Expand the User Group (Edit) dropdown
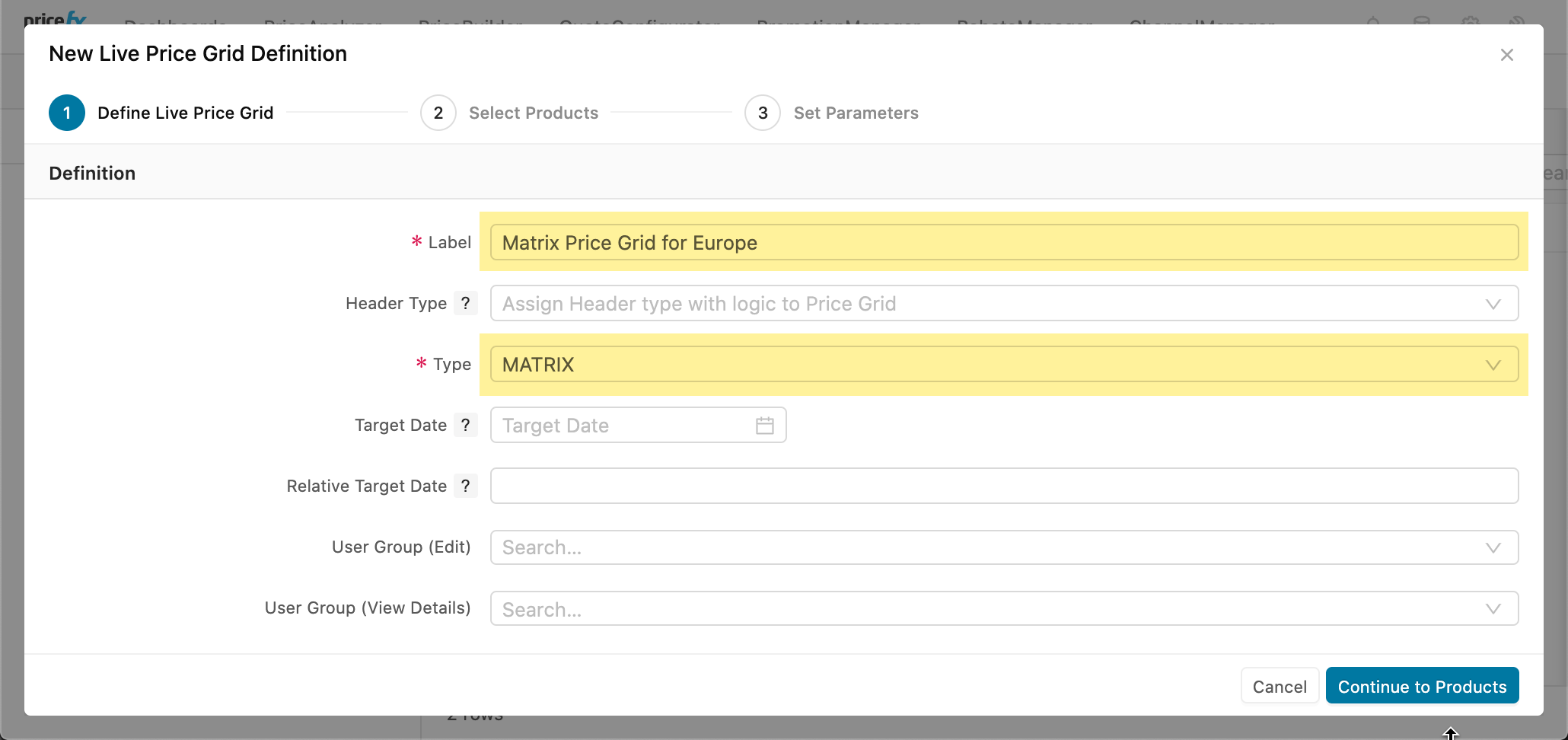Image resolution: width=1568 pixels, height=740 pixels. coord(1493,547)
